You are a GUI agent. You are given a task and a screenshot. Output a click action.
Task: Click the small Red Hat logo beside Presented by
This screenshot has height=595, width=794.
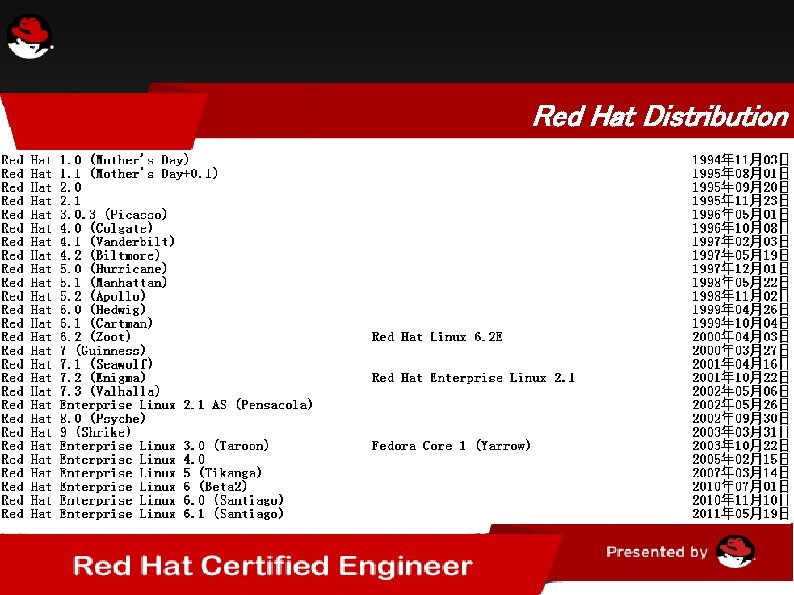coord(736,551)
